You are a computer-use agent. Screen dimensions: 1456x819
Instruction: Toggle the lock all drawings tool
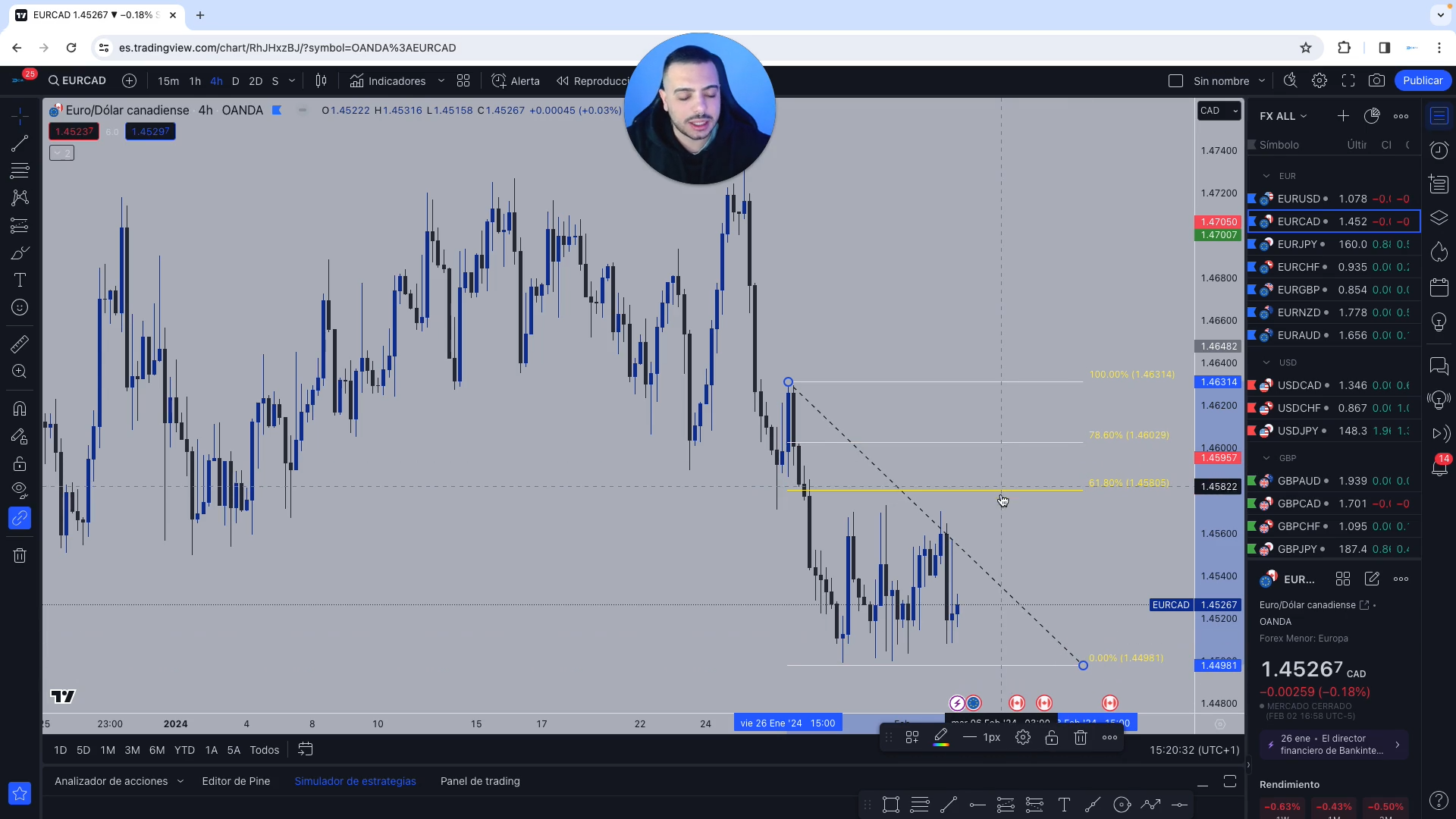(20, 463)
